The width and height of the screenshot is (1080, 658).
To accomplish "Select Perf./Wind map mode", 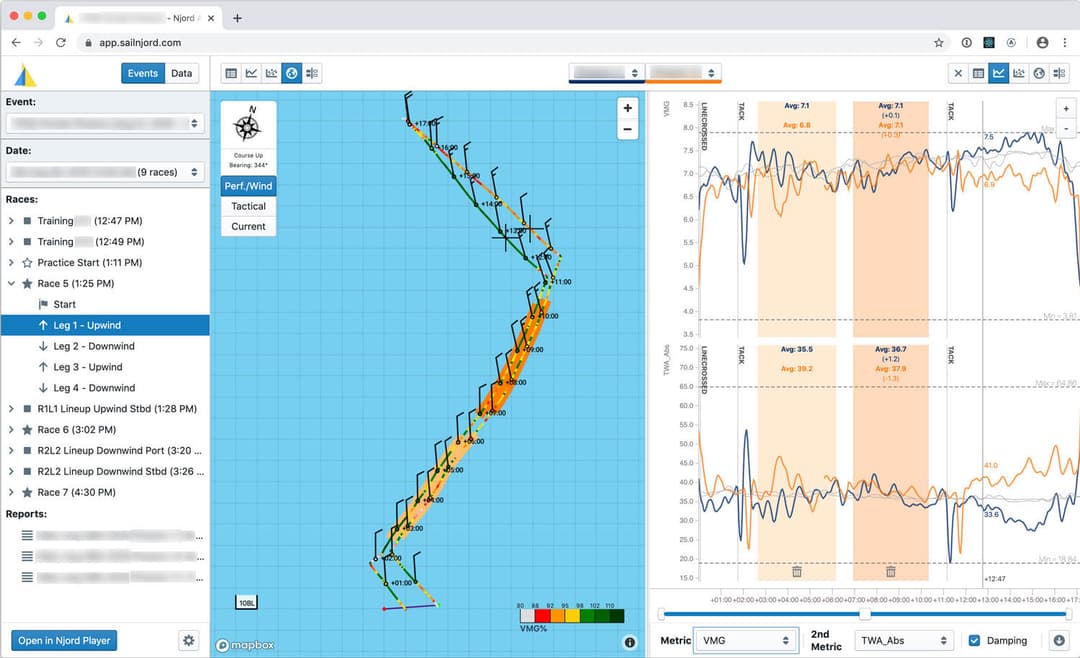I will pyautogui.click(x=248, y=186).
